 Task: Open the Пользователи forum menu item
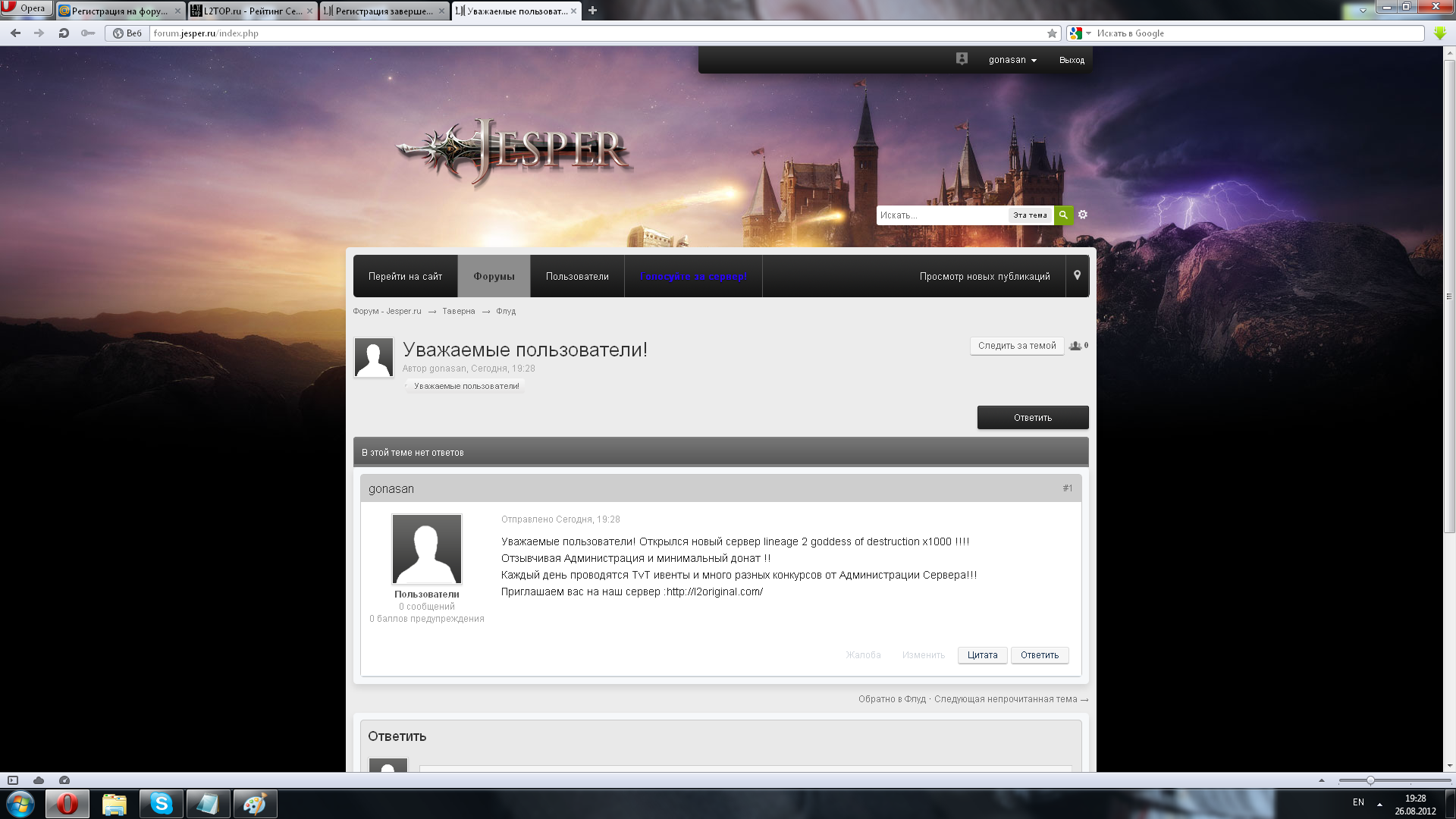[x=577, y=276]
